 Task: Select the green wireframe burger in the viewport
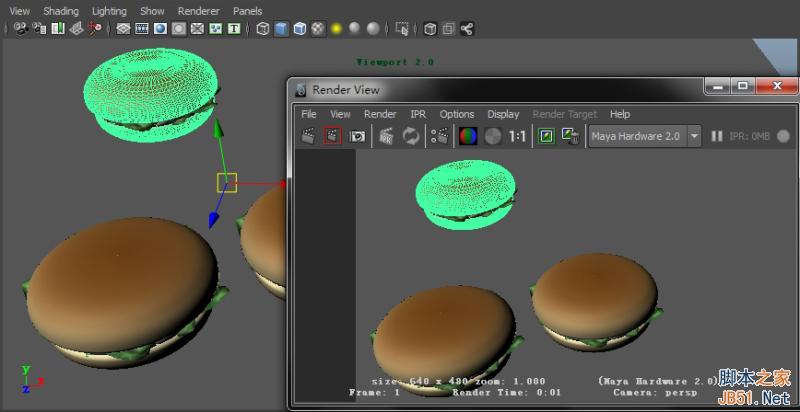coord(151,95)
